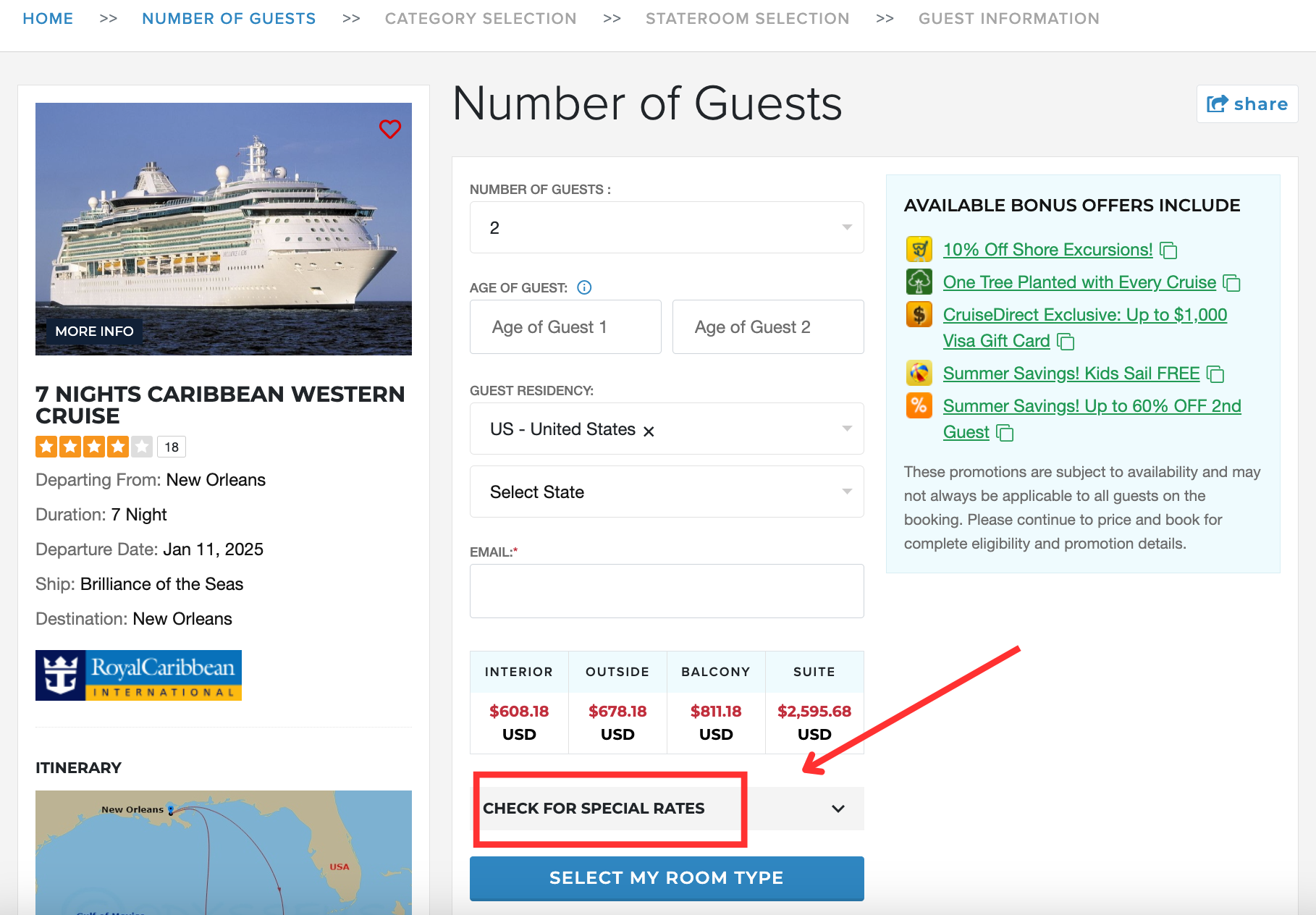This screenshot has height=915, width=1316.
Task: Click copy icon beside Kids Sail FREE offer
Action: [x=1216, y=374]
